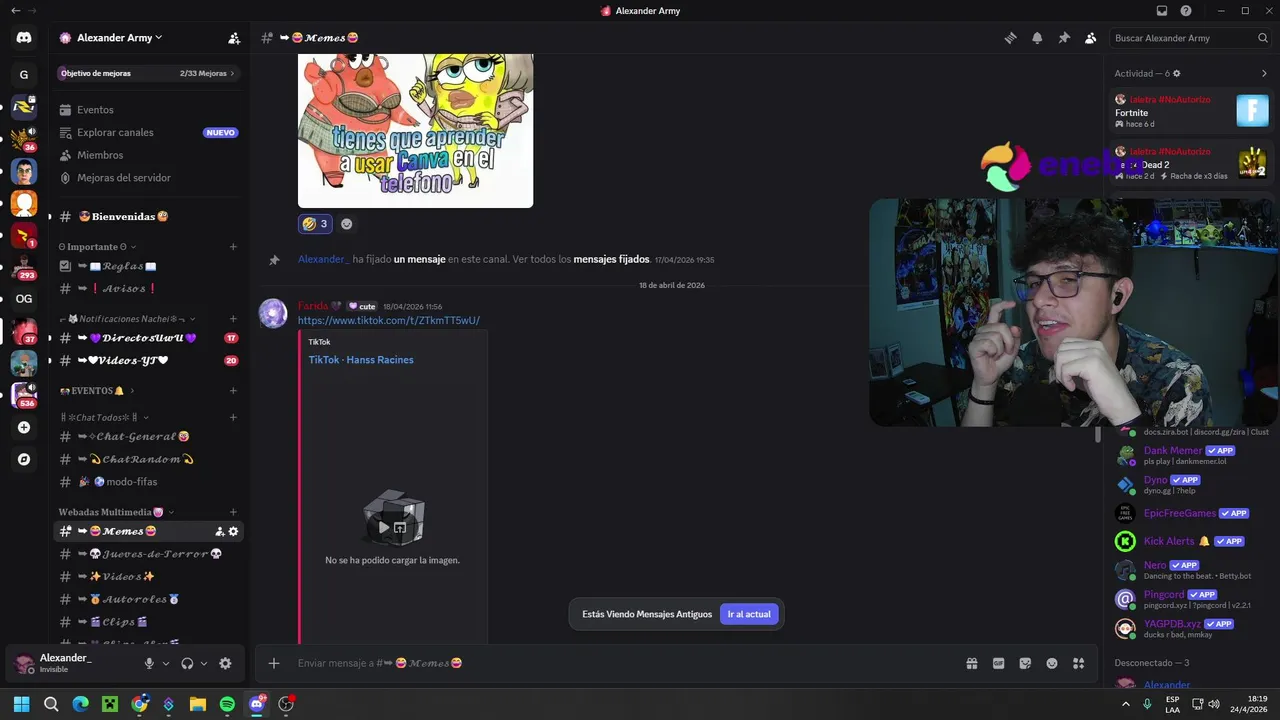This screenshot has height=720, width=1280.
Task: Open headphones output options arrow
Action: click(204, 663)
